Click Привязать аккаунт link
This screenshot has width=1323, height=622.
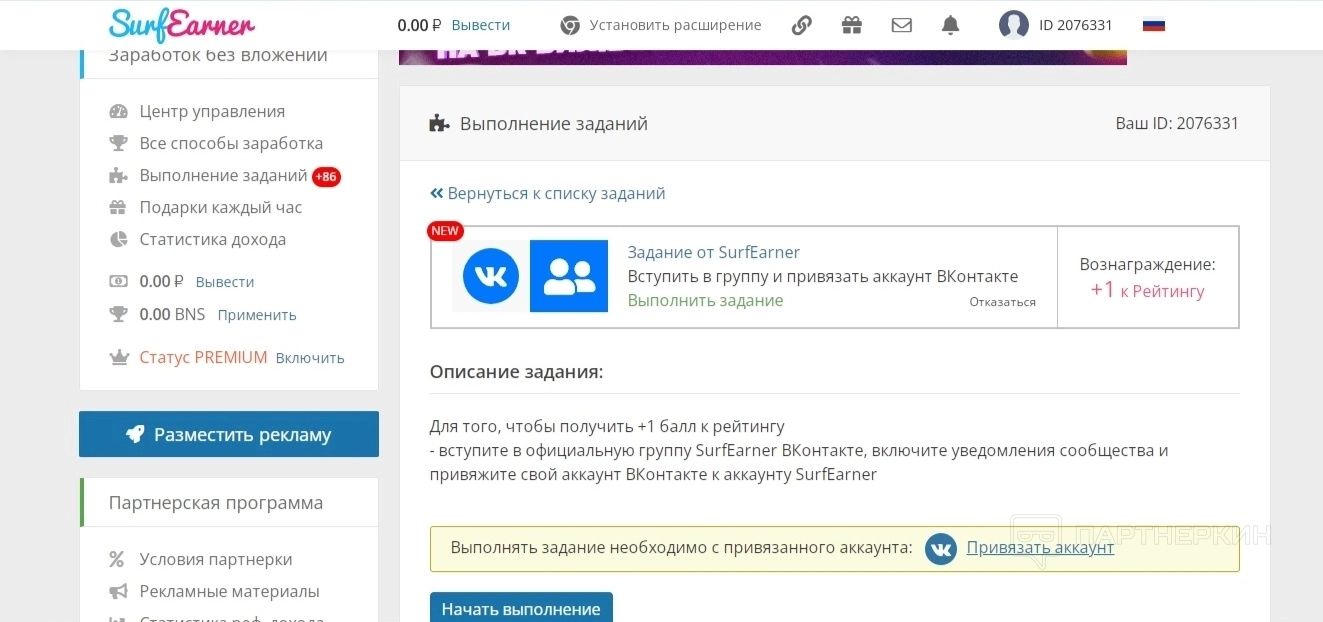tap(1040, 548)
